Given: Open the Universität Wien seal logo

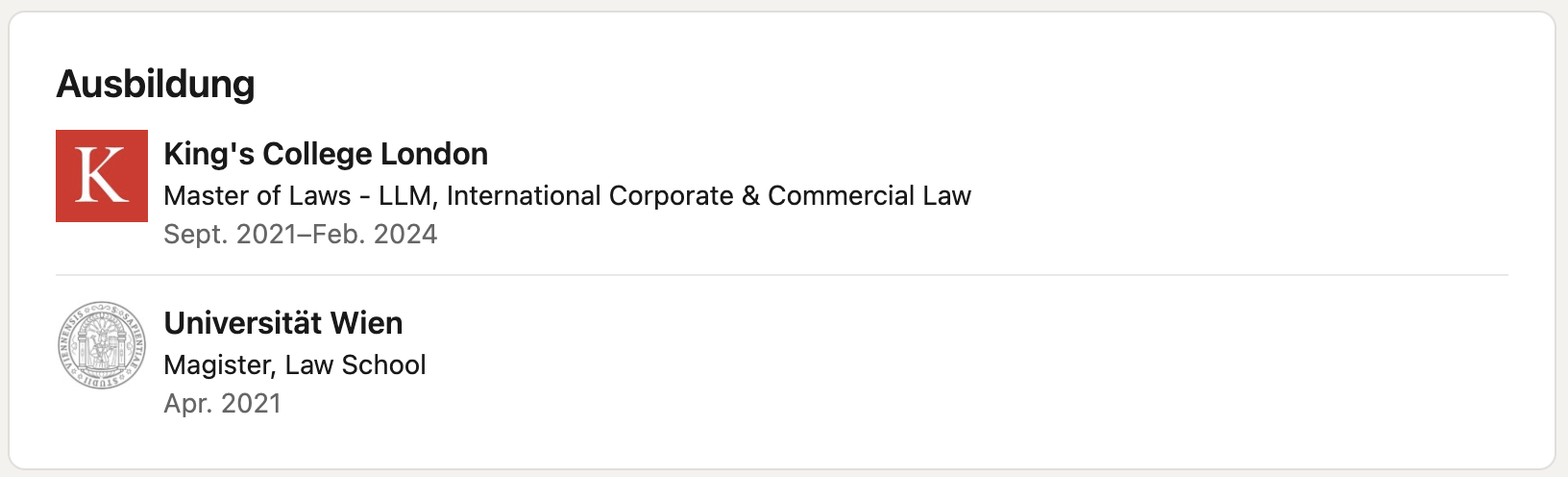Looking at the screenshot, I should coord(102,345).
